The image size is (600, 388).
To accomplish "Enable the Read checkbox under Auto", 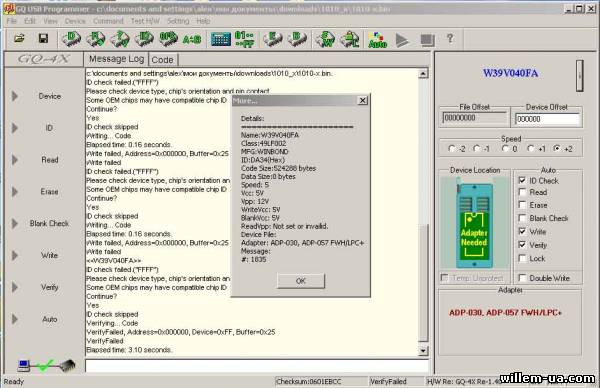I will tap(522, 192).
